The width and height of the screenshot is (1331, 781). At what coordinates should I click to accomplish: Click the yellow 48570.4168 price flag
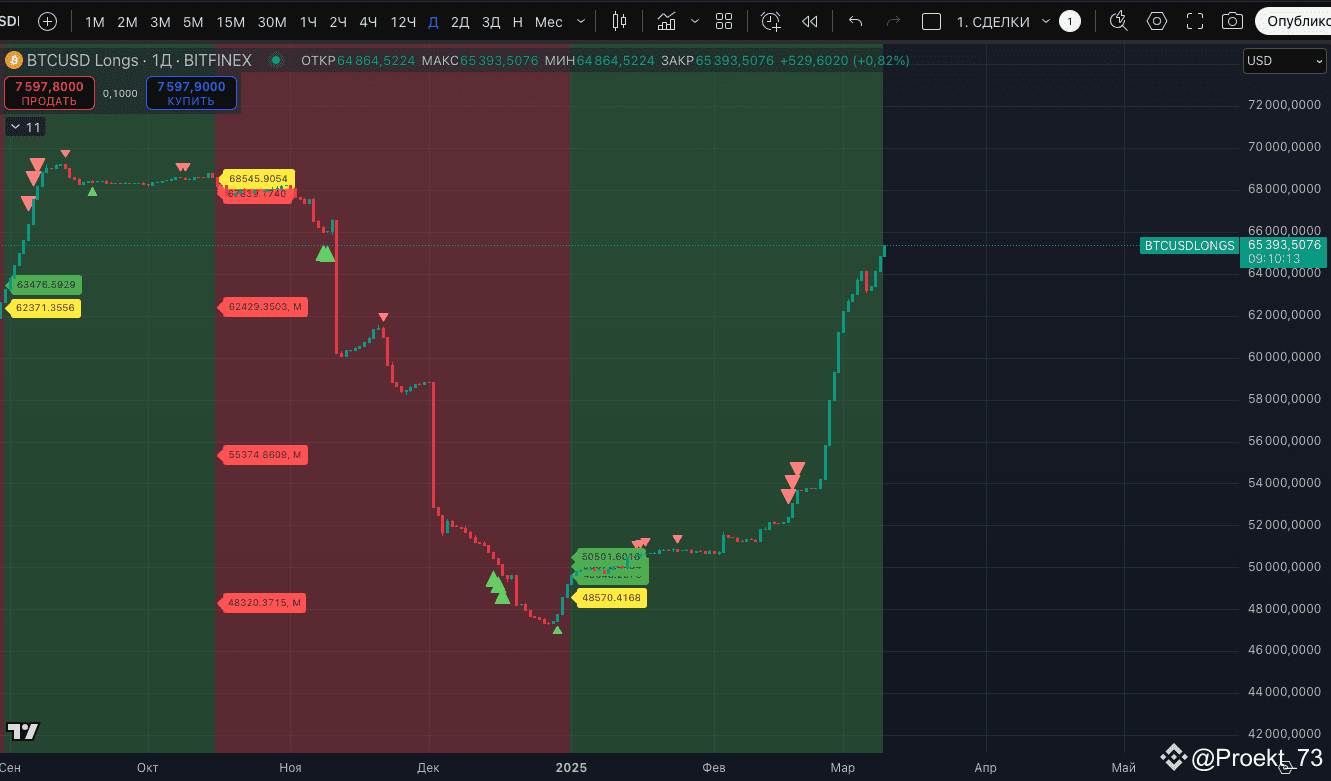coord(611,597)
